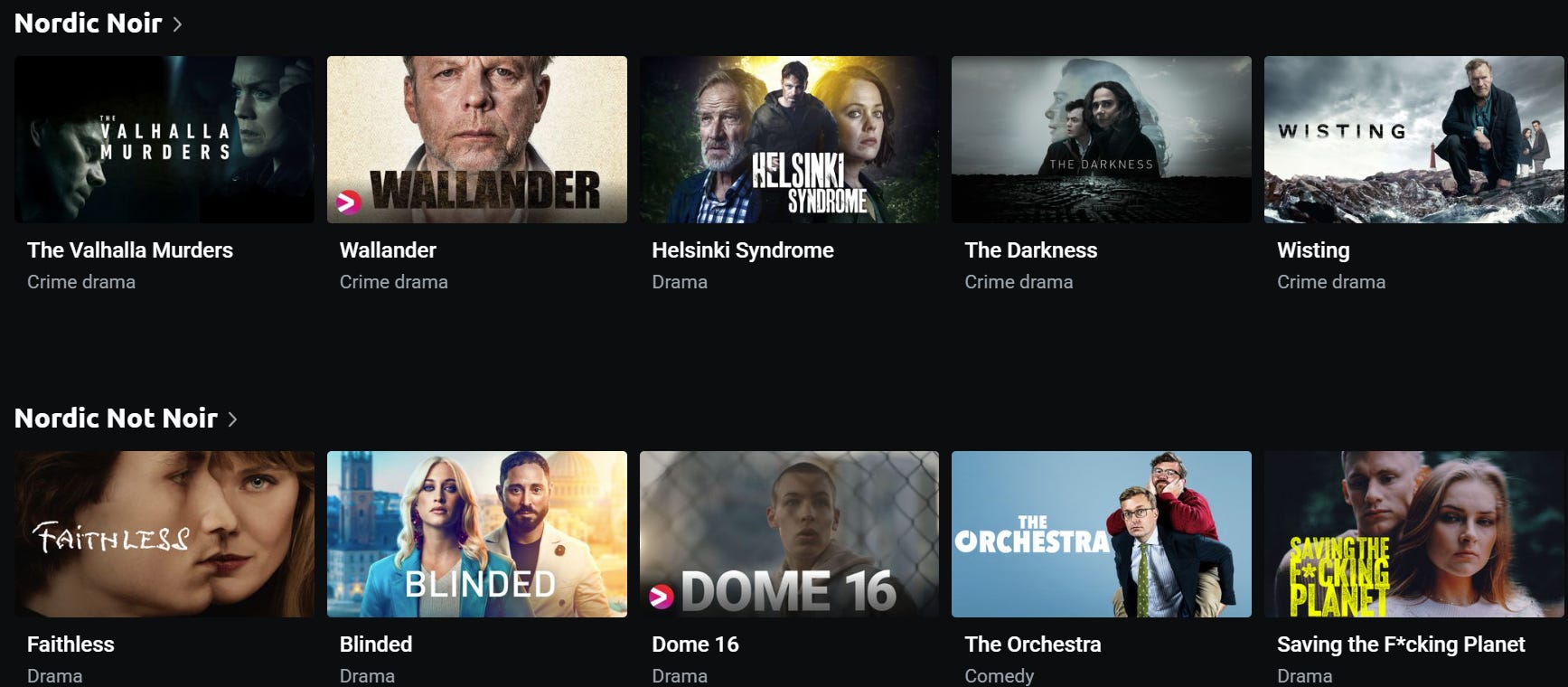Viewport: 1568px width, 687px height.
Task: Open The Valhalla Murders poster thumbnail
Action: click(x=164, y=139)
